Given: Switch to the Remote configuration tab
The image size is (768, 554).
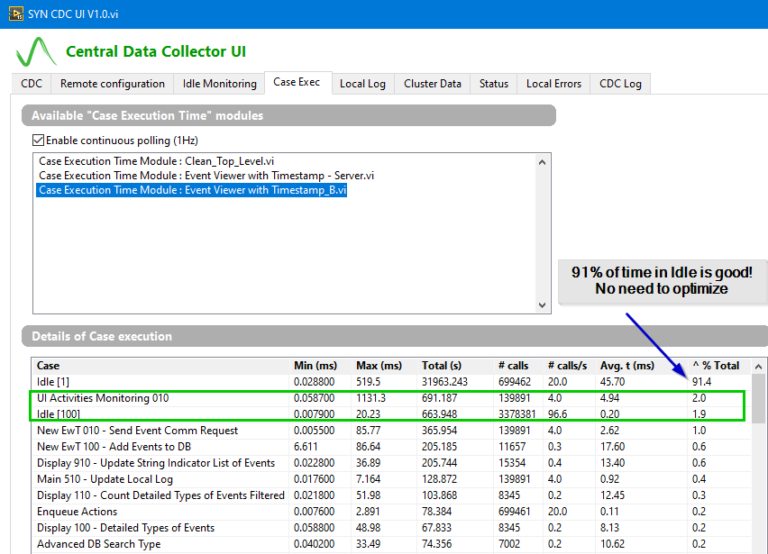Looking at the screenshot, I should click(x=112, y=84).
